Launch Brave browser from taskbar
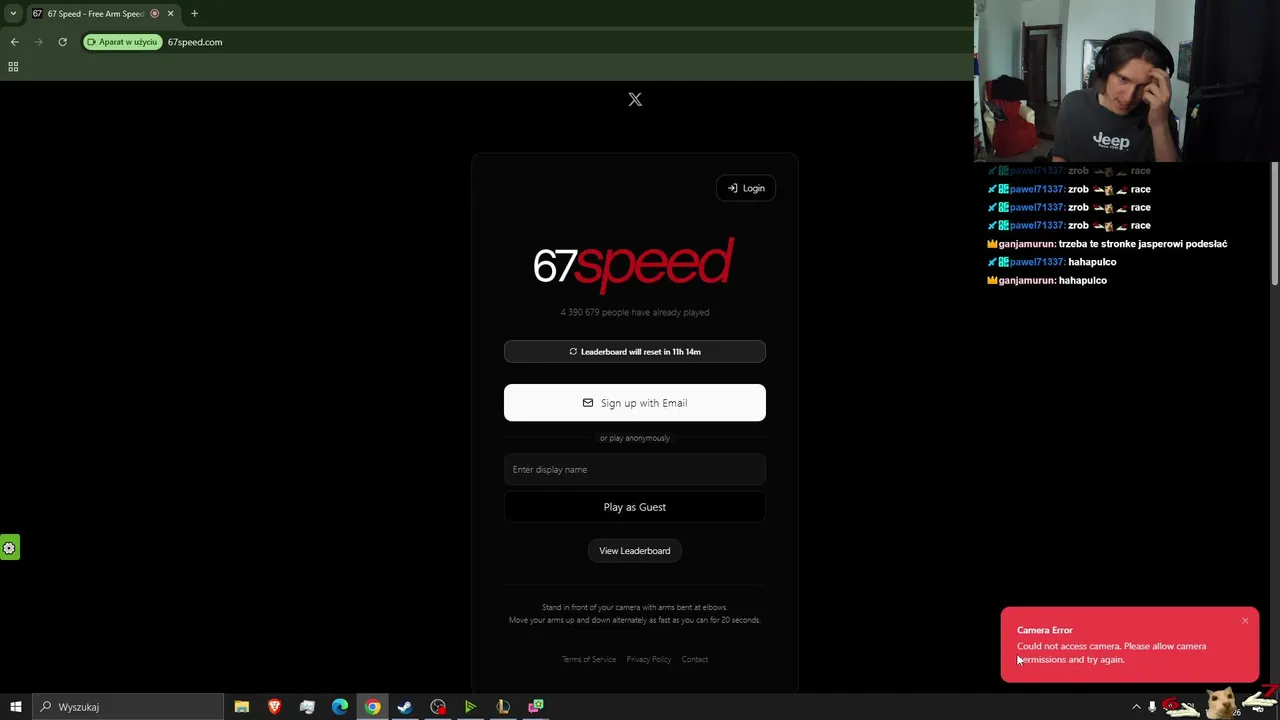This screenshot has height=720, width=1280. click(274, 707)
